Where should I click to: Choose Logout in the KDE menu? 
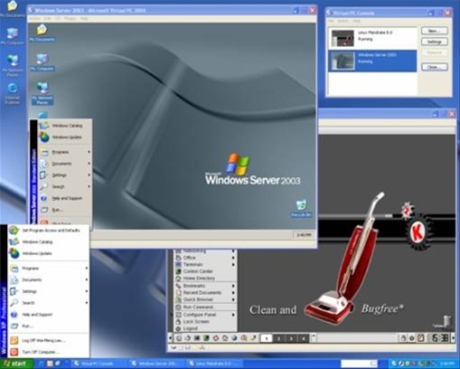click(x=205, y=328)
